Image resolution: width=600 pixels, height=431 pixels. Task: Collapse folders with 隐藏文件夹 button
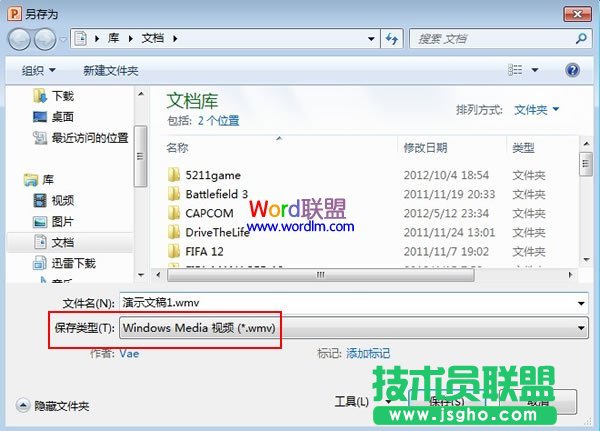click(52, 405)
